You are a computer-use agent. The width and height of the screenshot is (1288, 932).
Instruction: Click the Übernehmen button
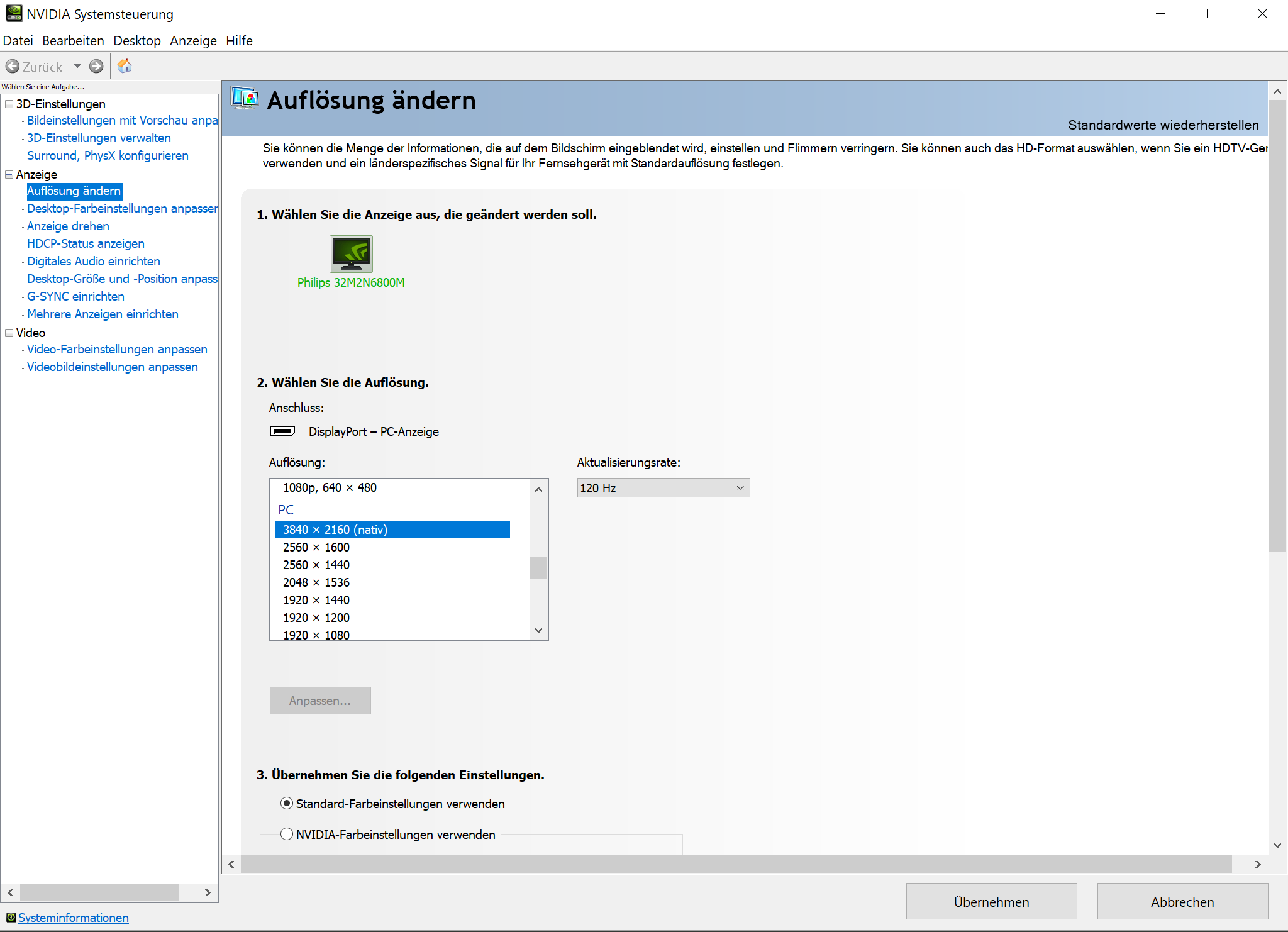click(x=991, y=901)
